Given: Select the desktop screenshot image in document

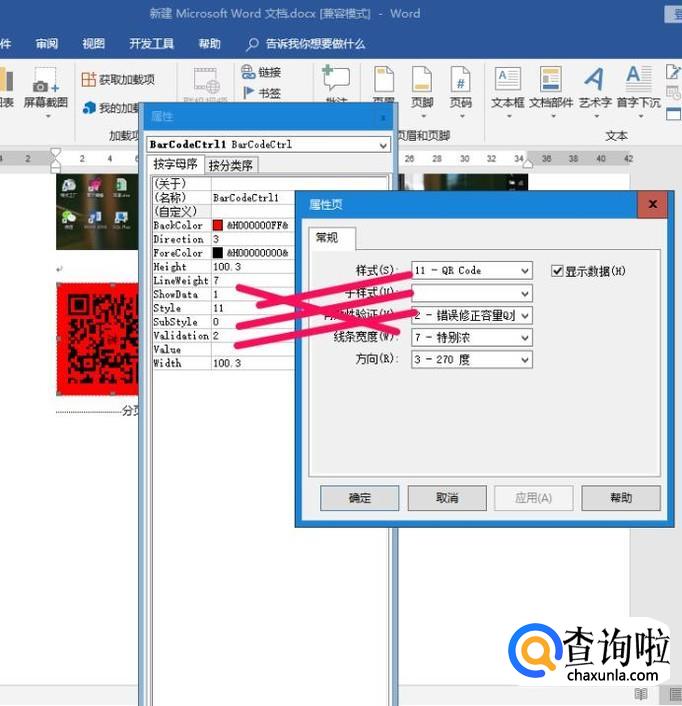Looking at the screenshot, I should click(x=97, y=212).
